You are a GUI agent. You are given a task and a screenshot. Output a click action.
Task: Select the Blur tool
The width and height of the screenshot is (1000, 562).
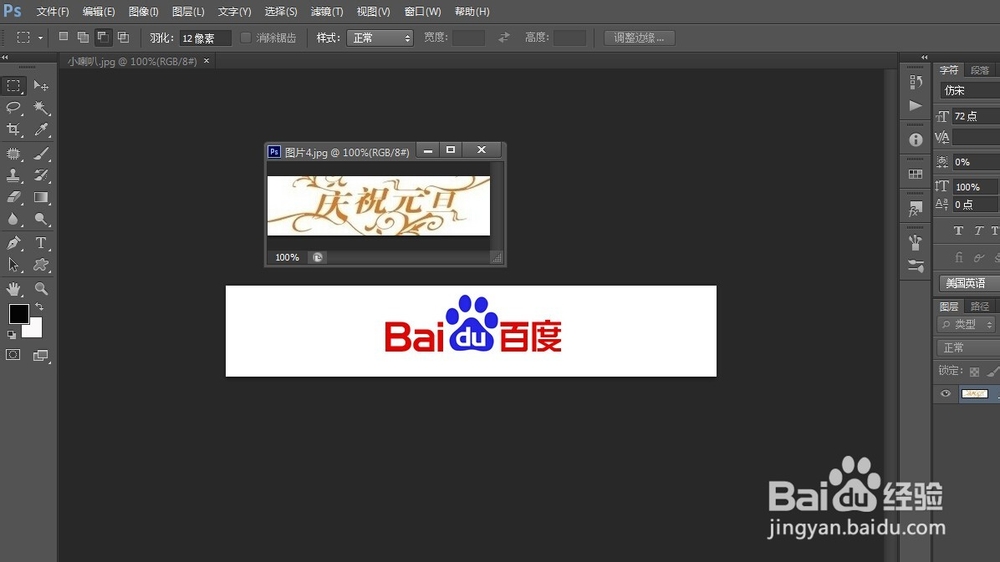pyautogui.click(x=13, y=219)
